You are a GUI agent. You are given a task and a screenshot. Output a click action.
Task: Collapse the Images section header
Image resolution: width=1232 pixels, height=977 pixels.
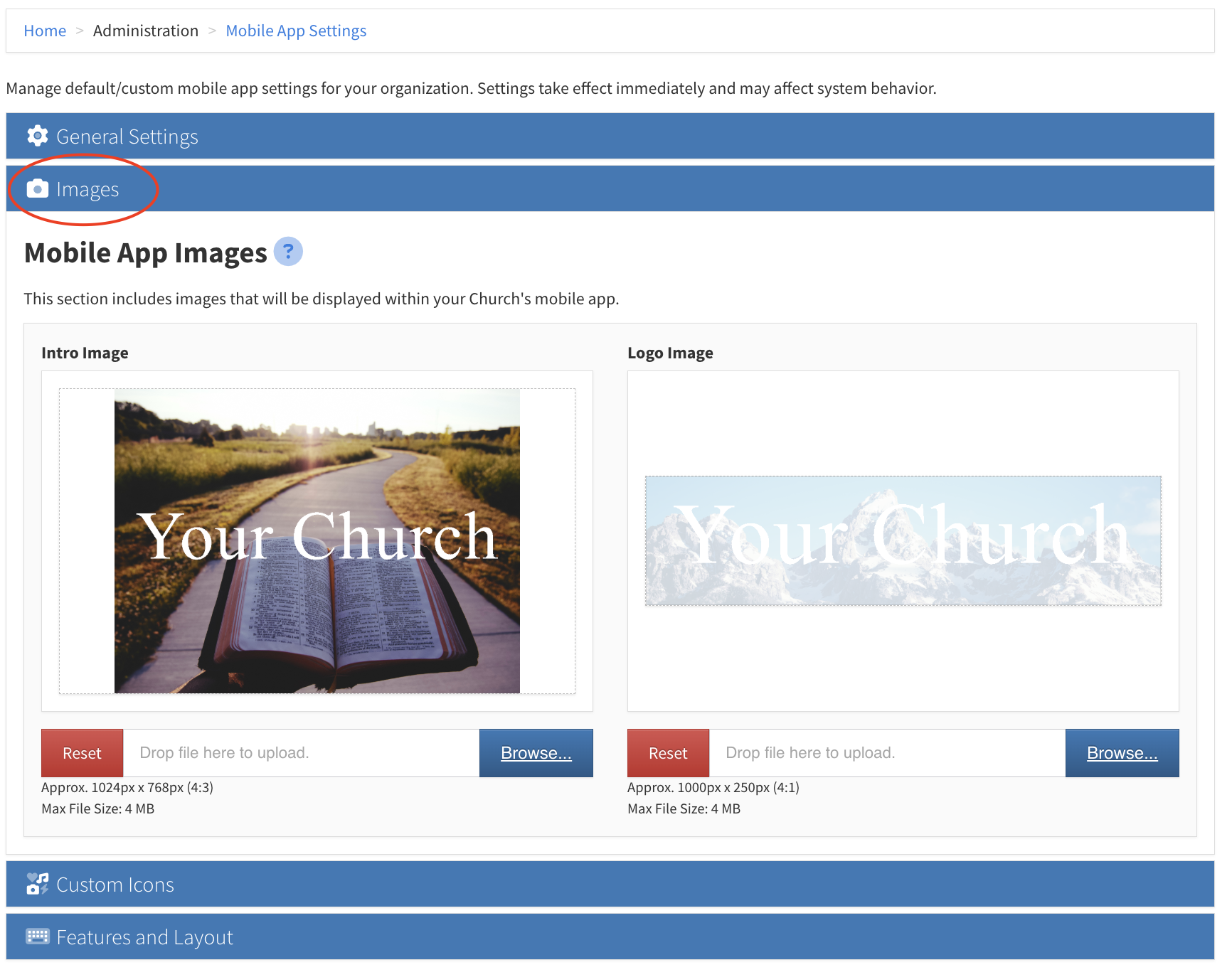point(610,188)
